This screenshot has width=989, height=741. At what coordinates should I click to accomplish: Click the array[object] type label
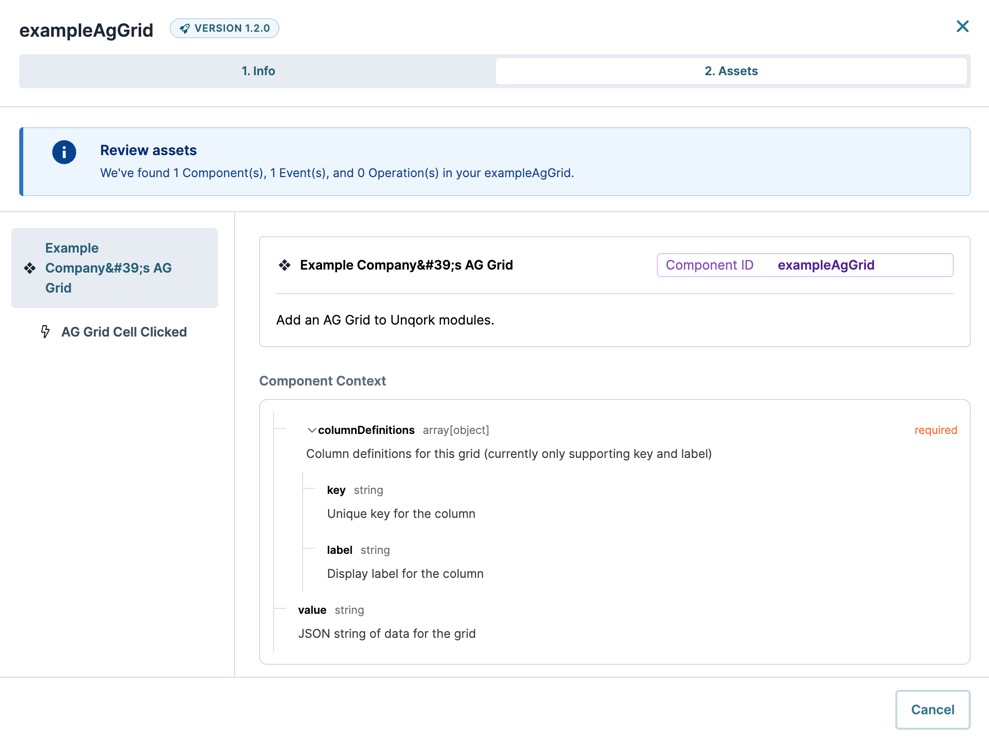pos(455,430)
